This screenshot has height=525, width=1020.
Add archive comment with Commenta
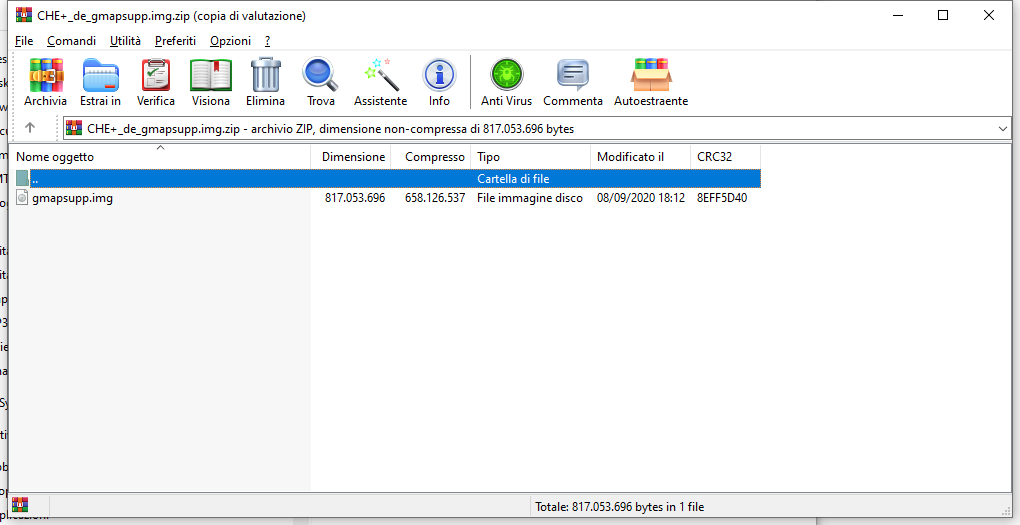click(x=573, y=82)
